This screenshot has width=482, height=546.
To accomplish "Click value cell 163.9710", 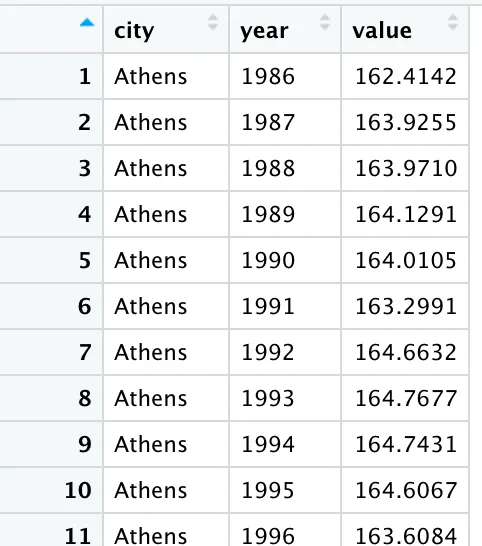I will [x=405, y=168].
